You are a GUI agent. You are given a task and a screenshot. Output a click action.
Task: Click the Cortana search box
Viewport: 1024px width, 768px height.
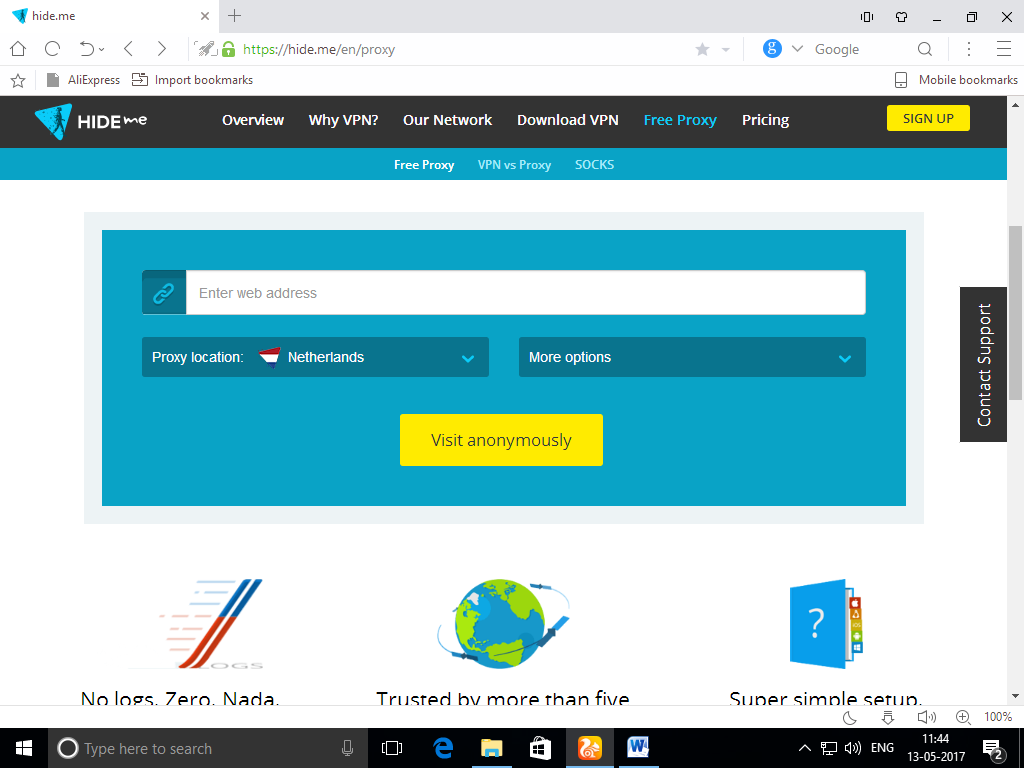(x=208, y=748)
